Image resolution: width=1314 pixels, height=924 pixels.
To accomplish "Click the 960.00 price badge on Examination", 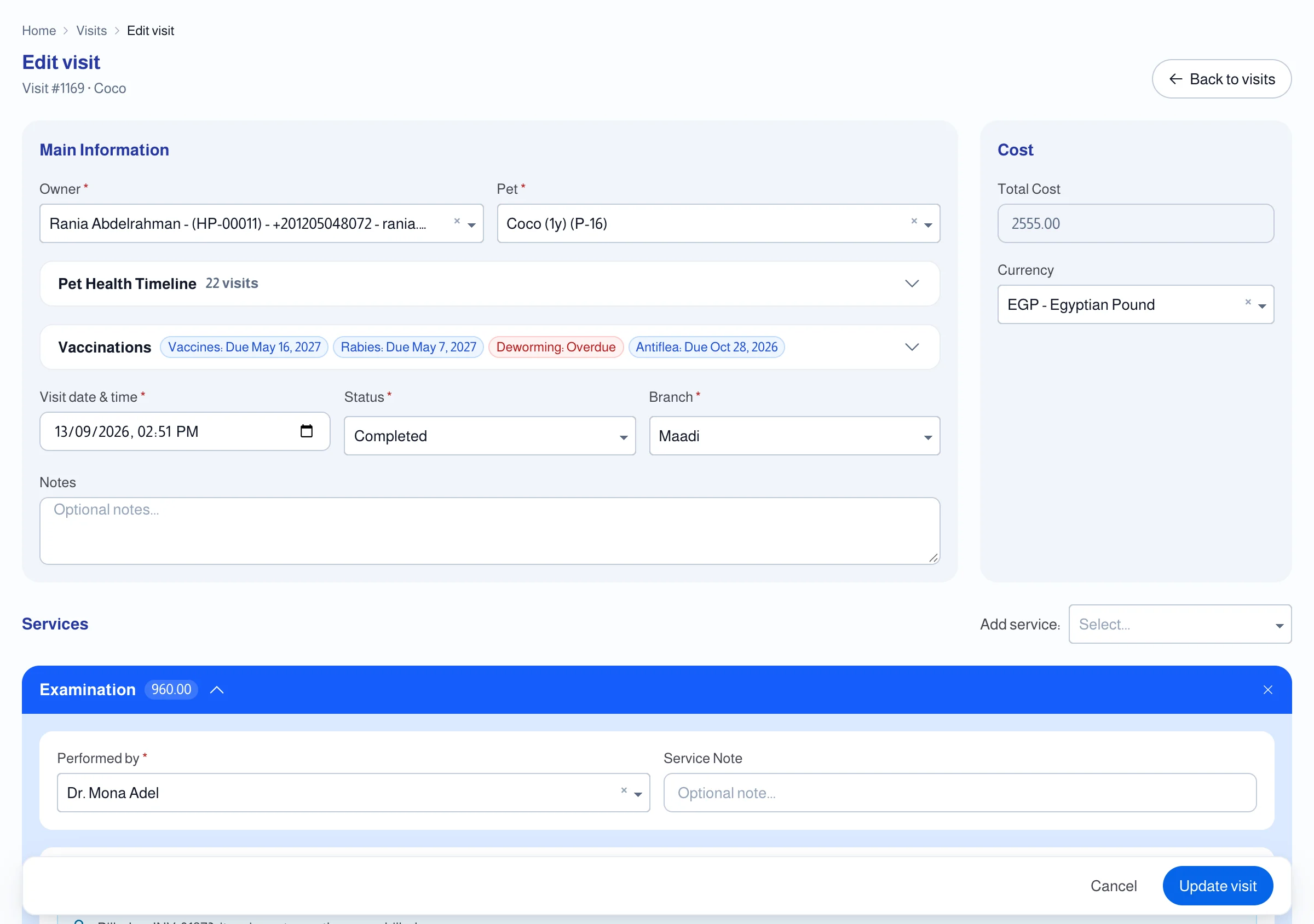I will click(x=171, y=689).
